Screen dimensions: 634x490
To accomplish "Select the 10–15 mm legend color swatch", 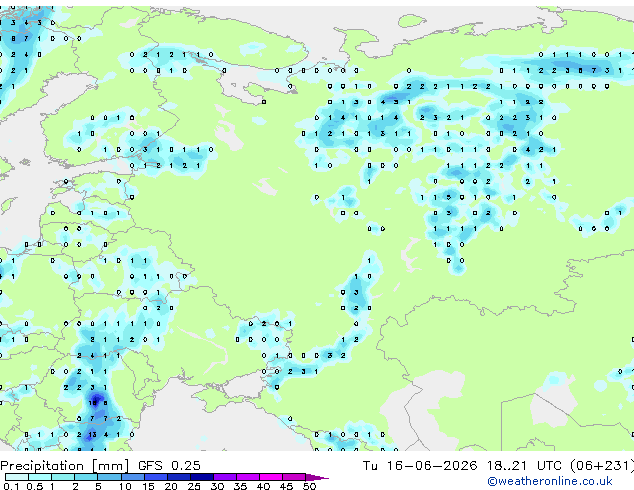I will [x=132, y=477].
